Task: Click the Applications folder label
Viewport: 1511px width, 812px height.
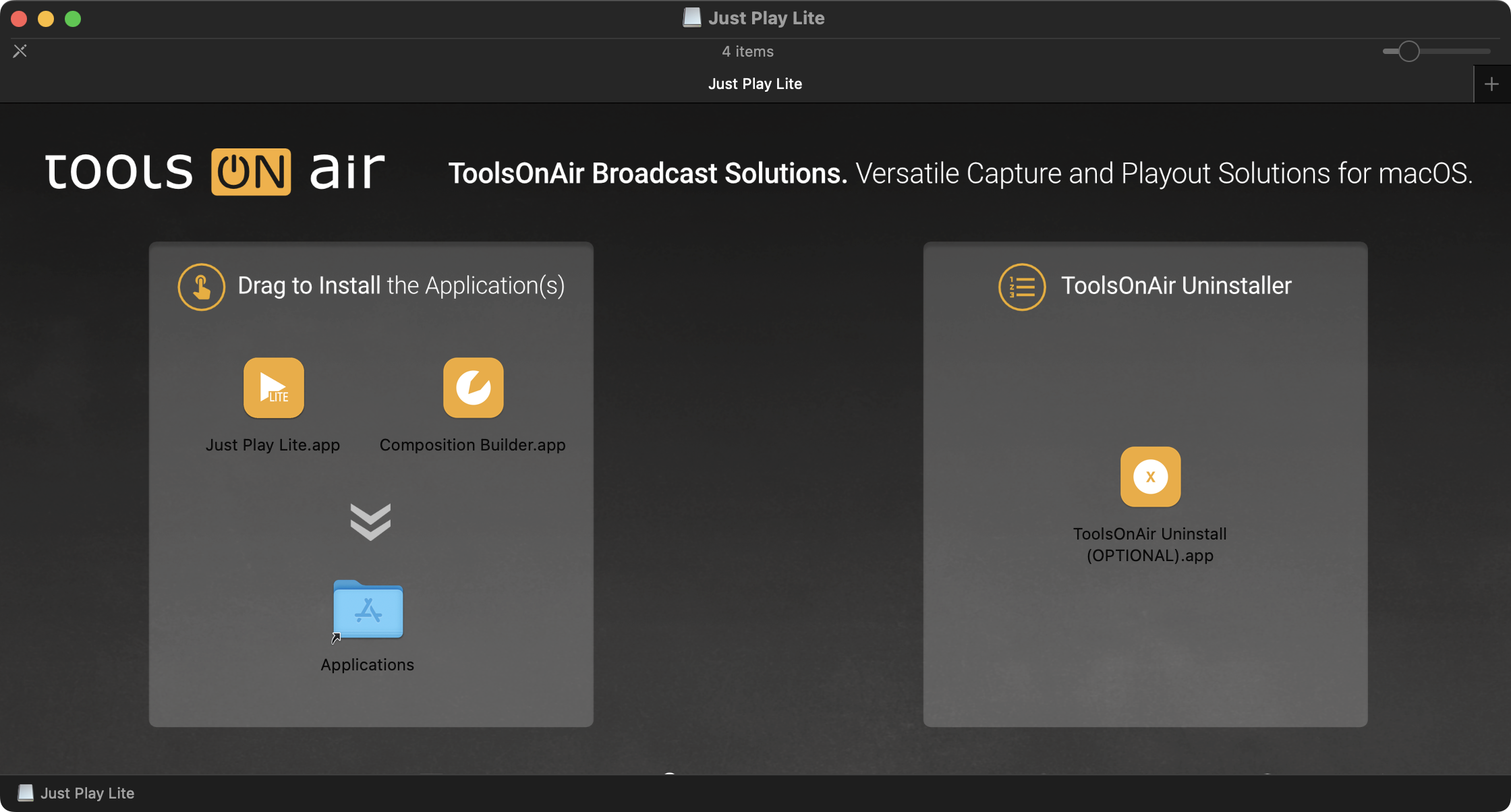Action: (368, 665)
